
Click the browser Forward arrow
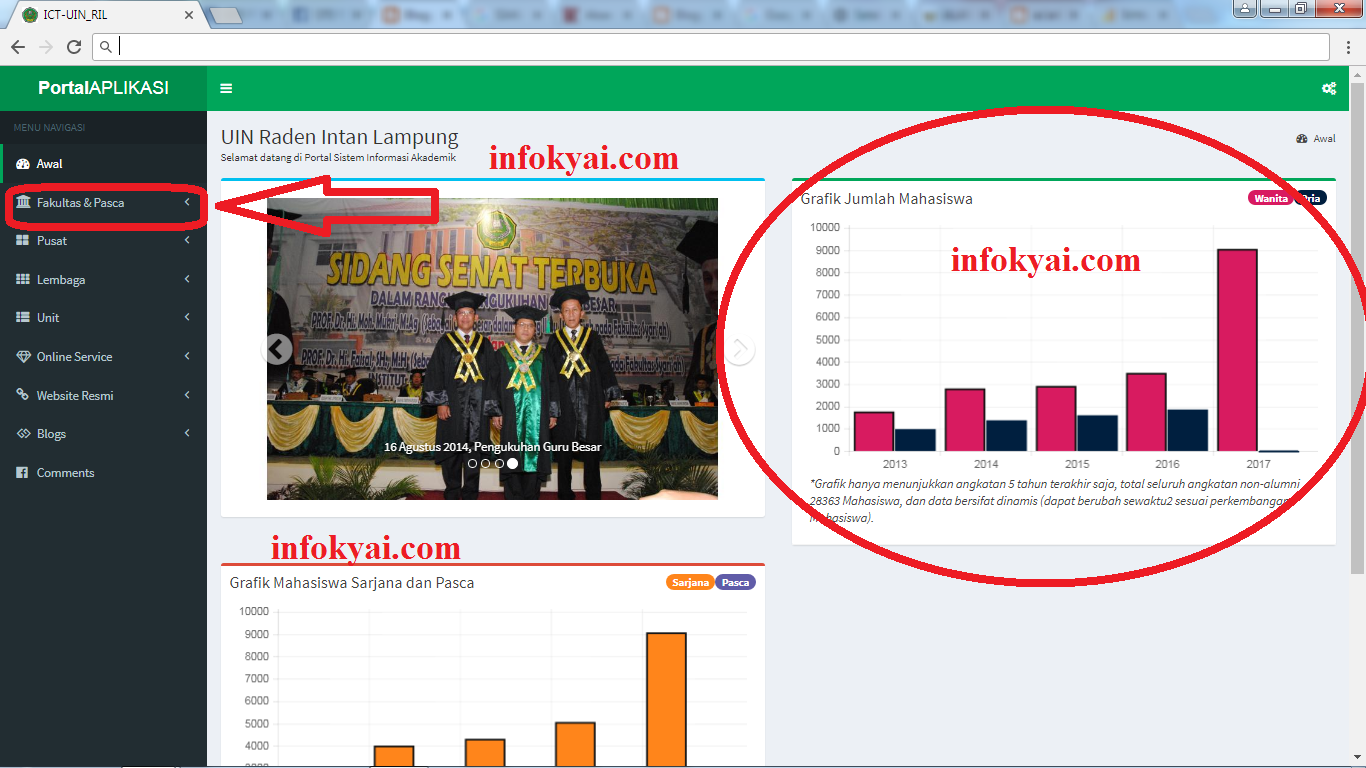point(46,47)
